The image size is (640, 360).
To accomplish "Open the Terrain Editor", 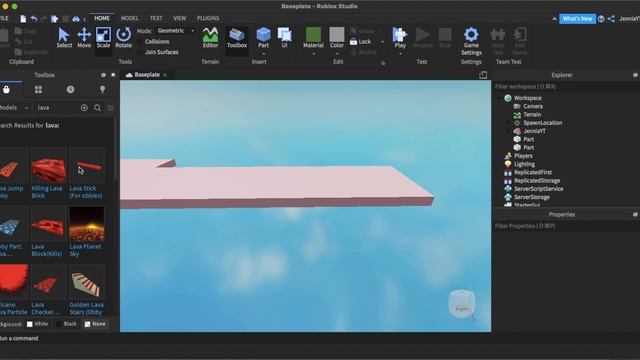I will (x=210, y=38).
